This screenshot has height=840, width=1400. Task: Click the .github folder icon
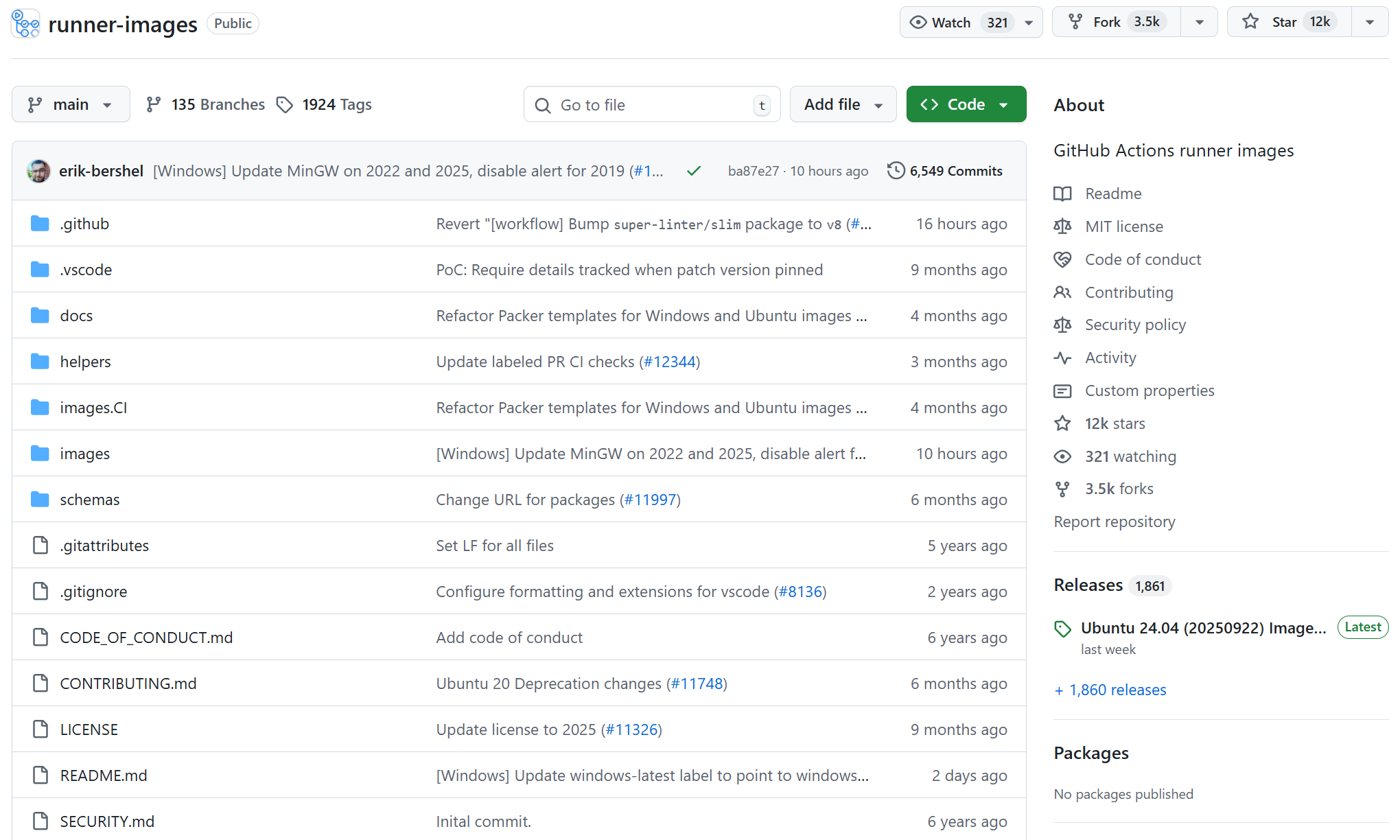[40, 224]
